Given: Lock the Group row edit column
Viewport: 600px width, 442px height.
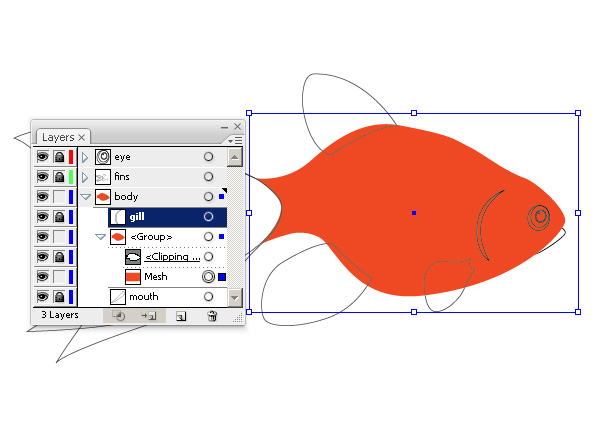Looking at the screenshot, I should 59,237.
